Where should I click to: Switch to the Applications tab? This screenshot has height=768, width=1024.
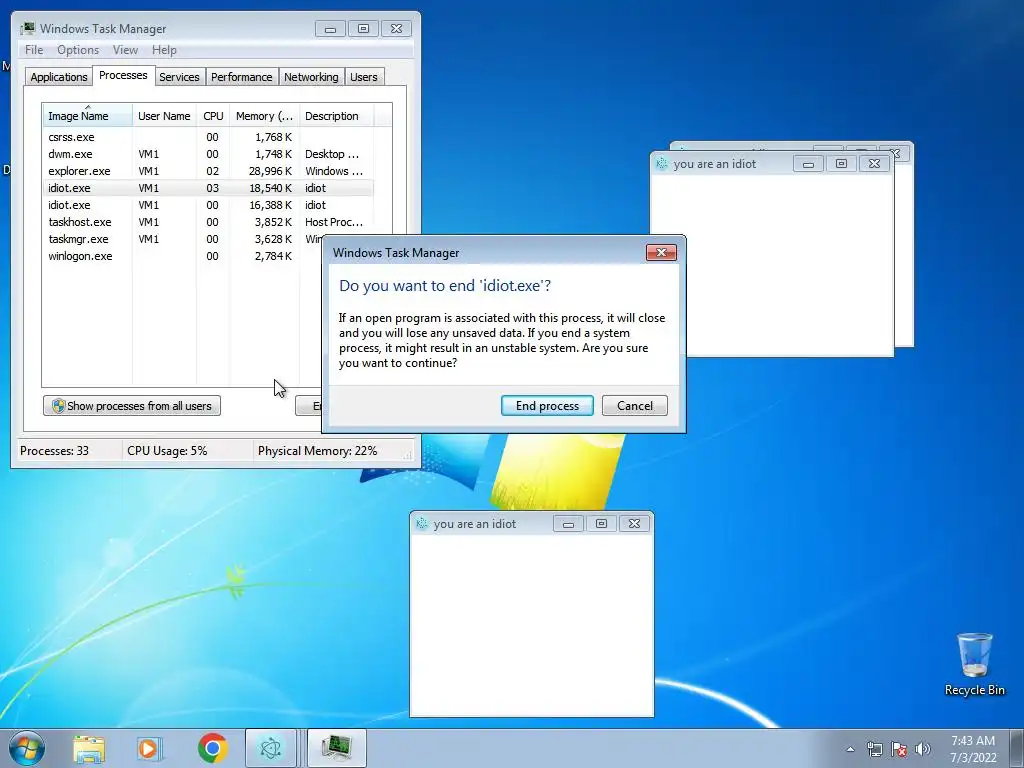point(59,76)
